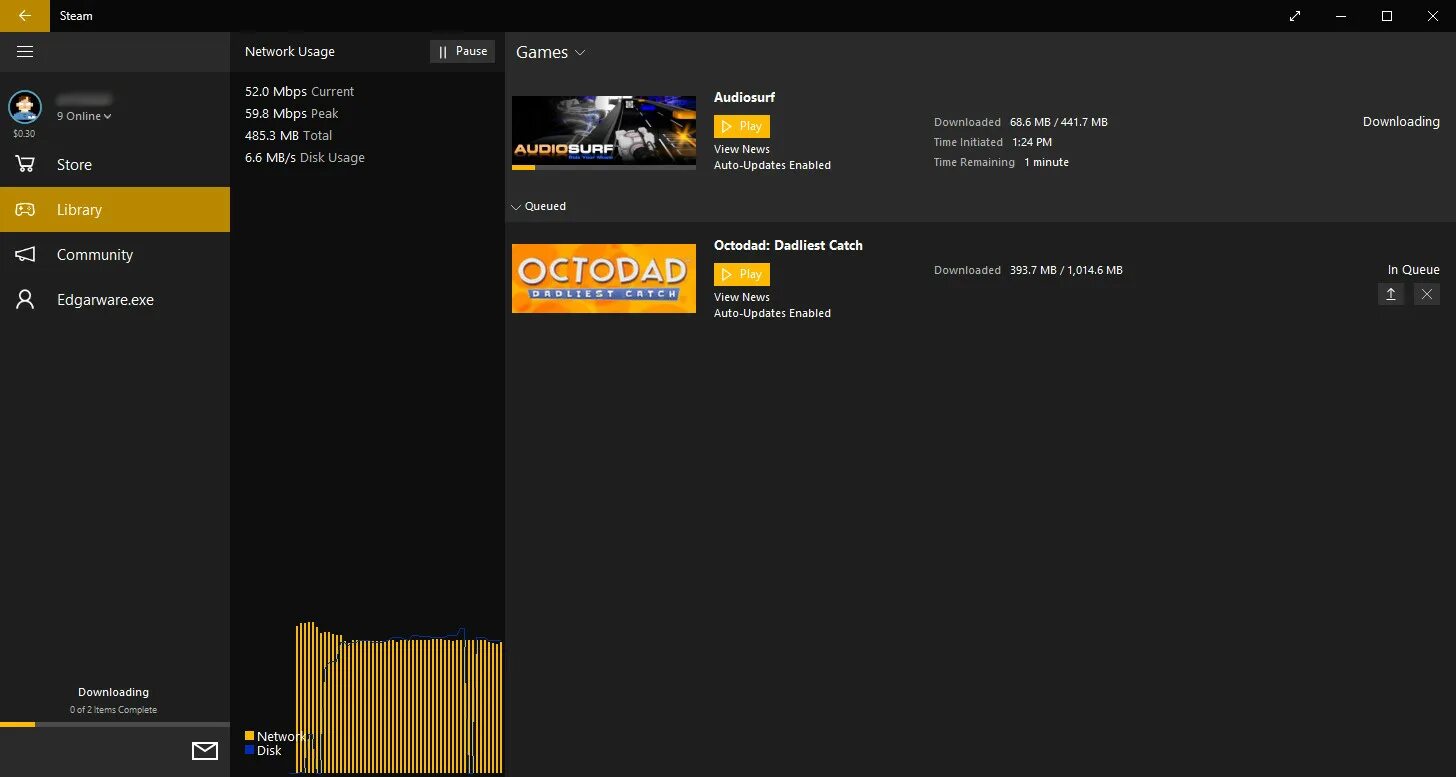Open the hamburger navigation menu
The width and height of the screenshot is (1456, 777).
(x=25, y=52)
